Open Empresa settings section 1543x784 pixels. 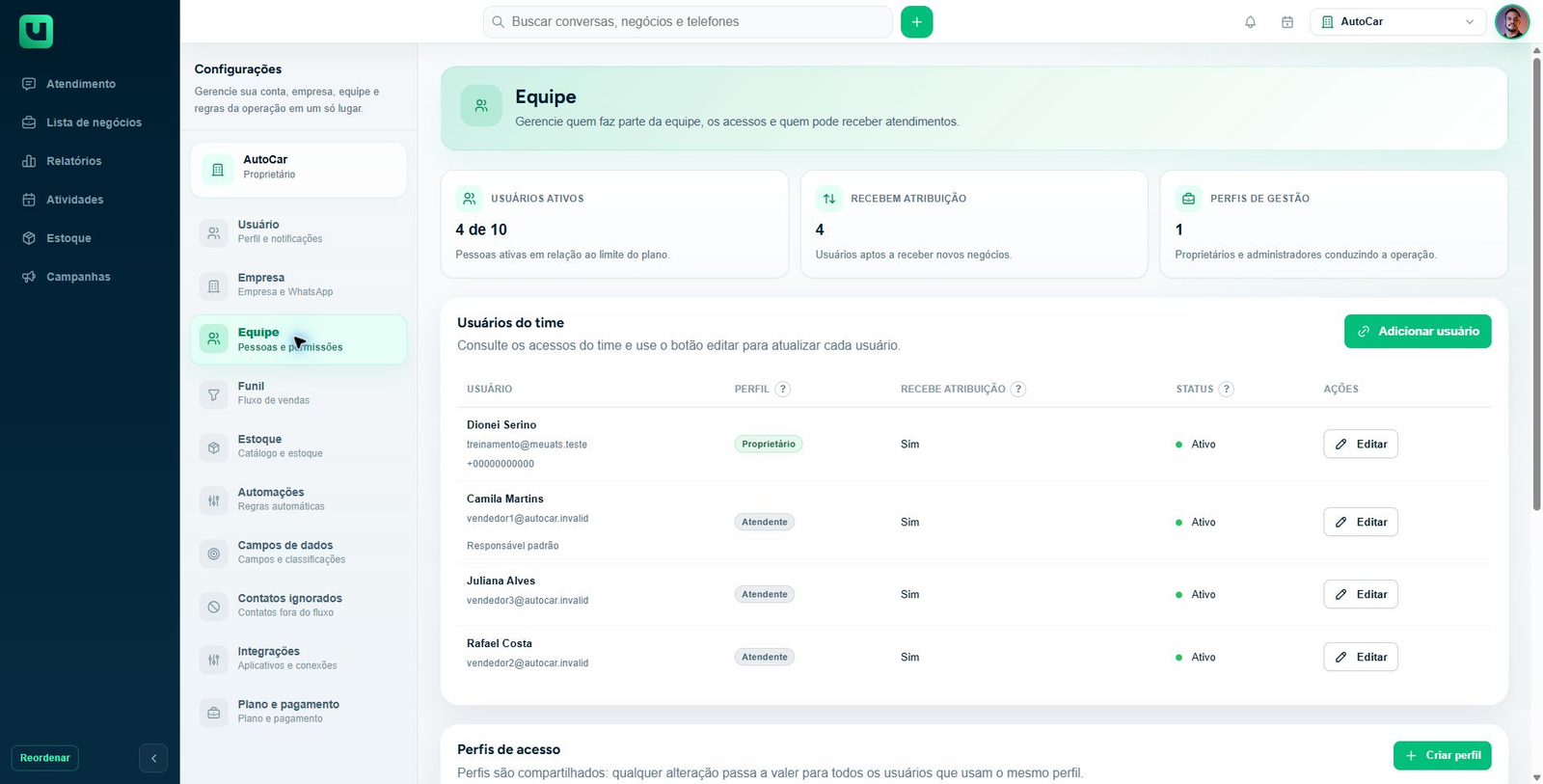pyautogui.click(x=298, y=284)
